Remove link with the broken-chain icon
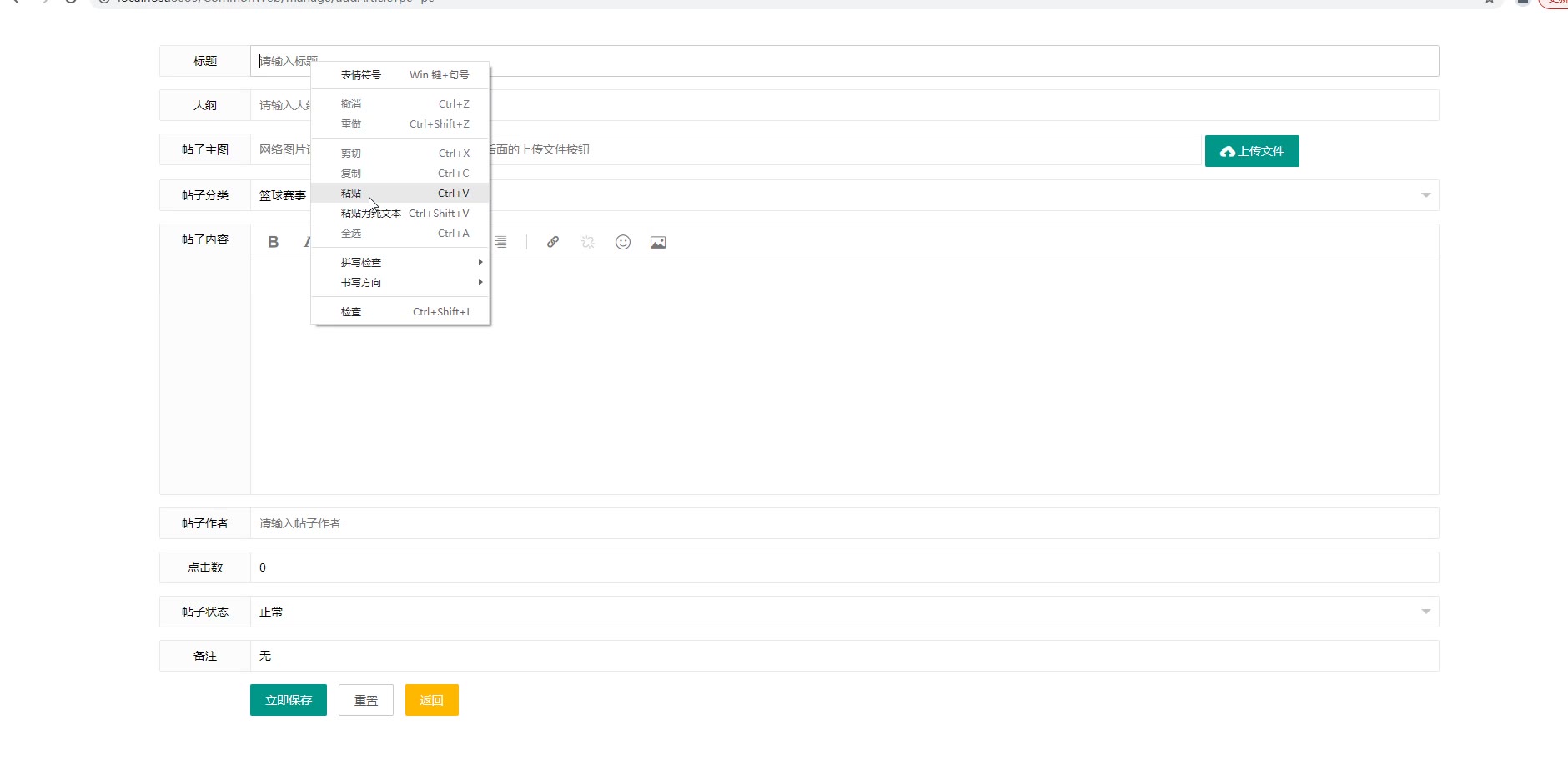 click(x=588, y=242)
